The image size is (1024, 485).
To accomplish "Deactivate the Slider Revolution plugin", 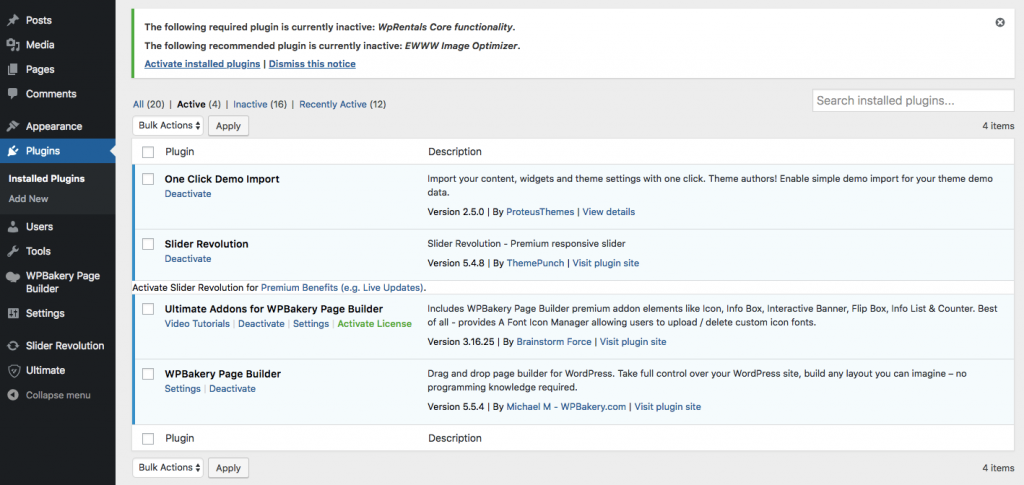I will tap(188, 258).
